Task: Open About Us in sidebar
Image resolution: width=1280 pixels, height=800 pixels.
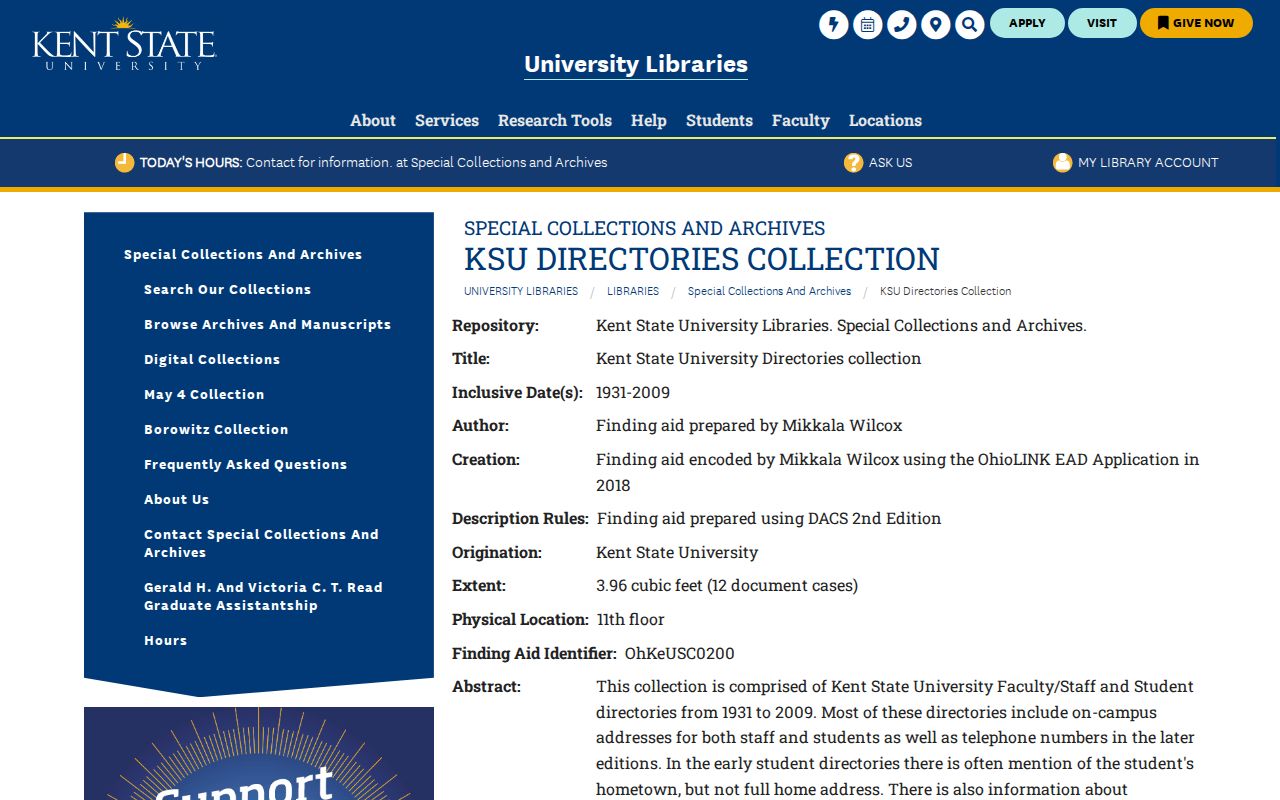Action: coord(176,499)
